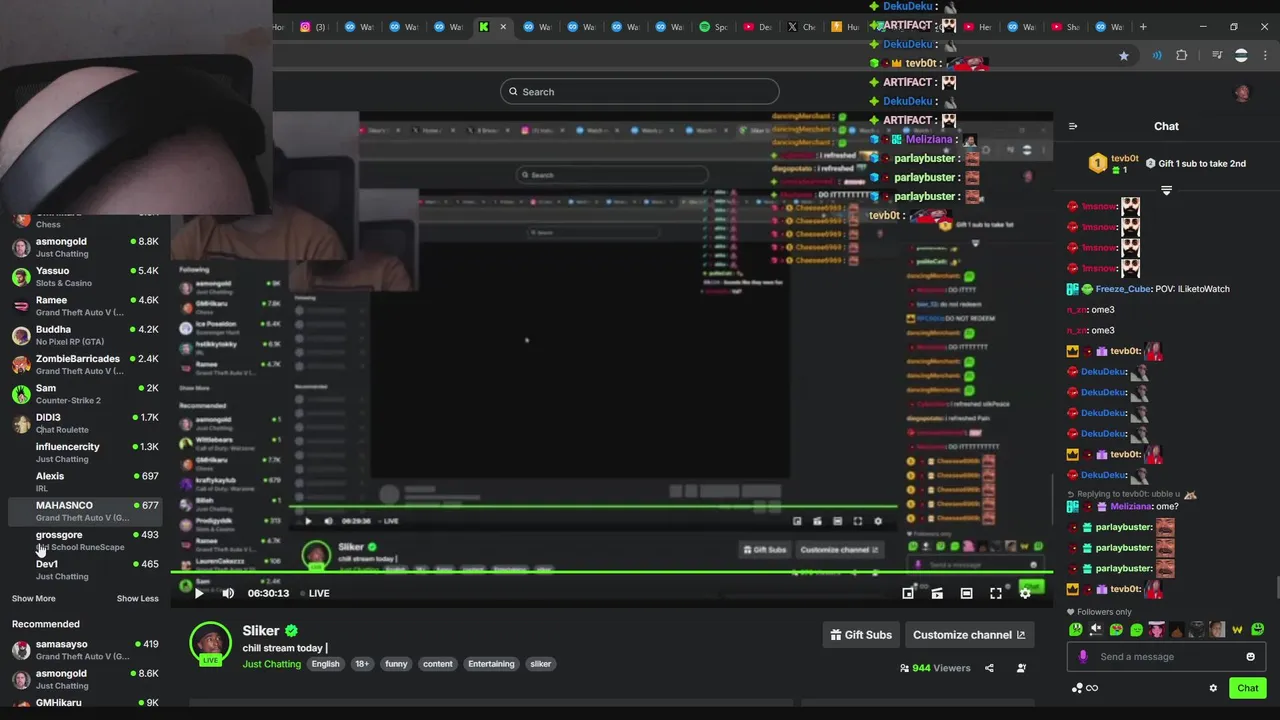The width and height of the screenshot is (1280, 720).
Task: Click Show Less in the sidebar
Action: (137, 599)
